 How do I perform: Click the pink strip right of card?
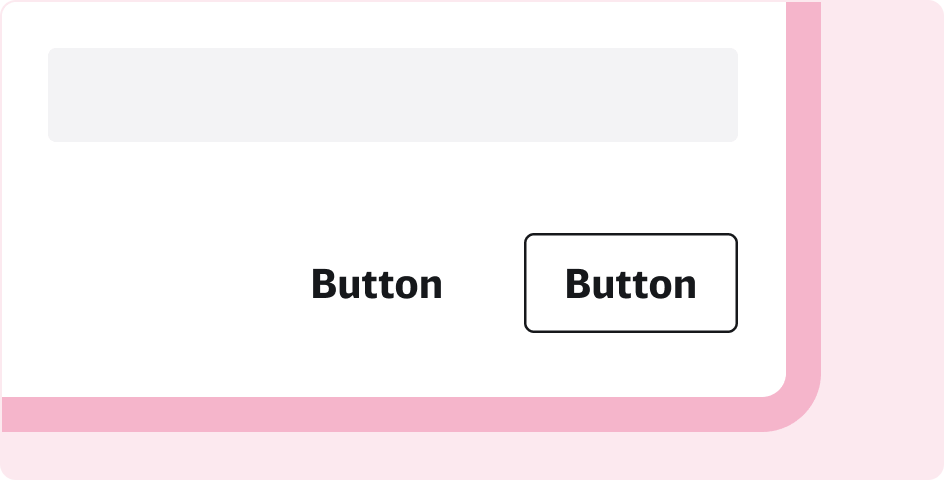(x=803, y=200)
